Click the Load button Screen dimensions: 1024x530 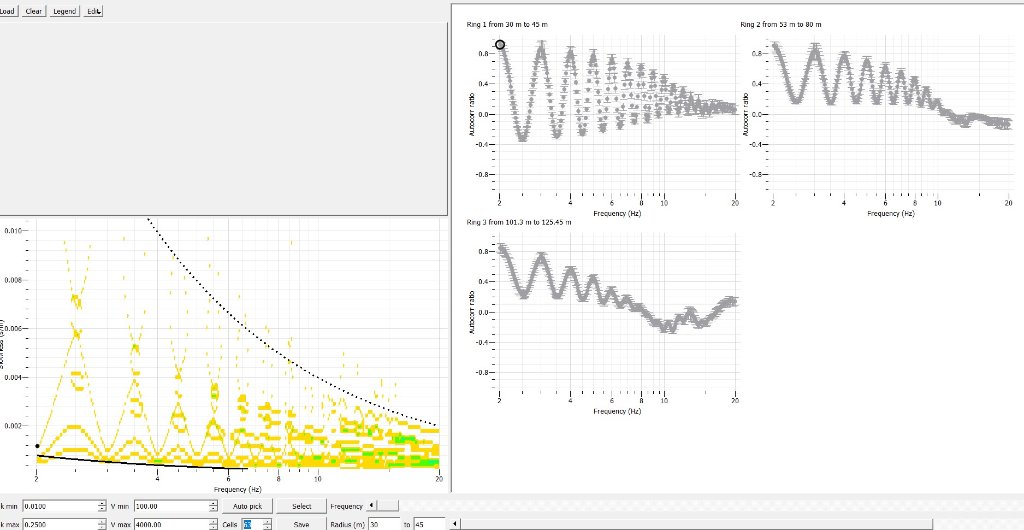8,11
